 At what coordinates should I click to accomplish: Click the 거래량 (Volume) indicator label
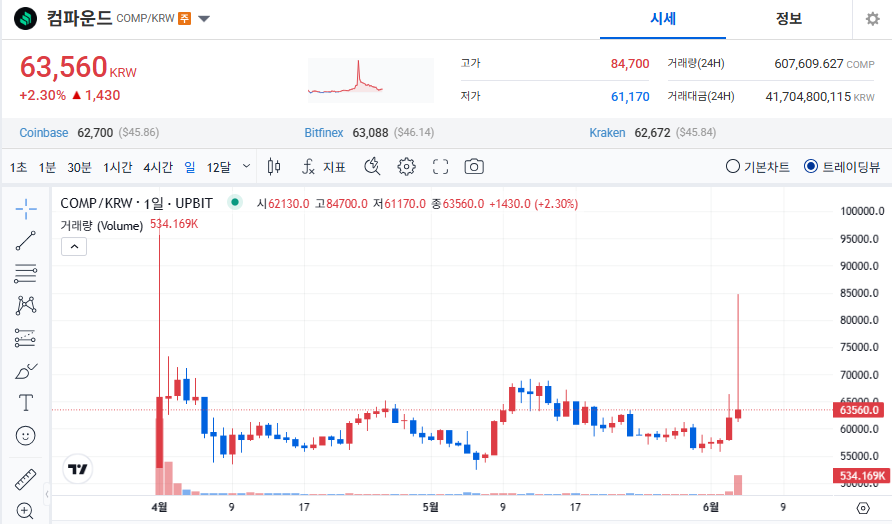pyautogui.click(x=102, y=225)
